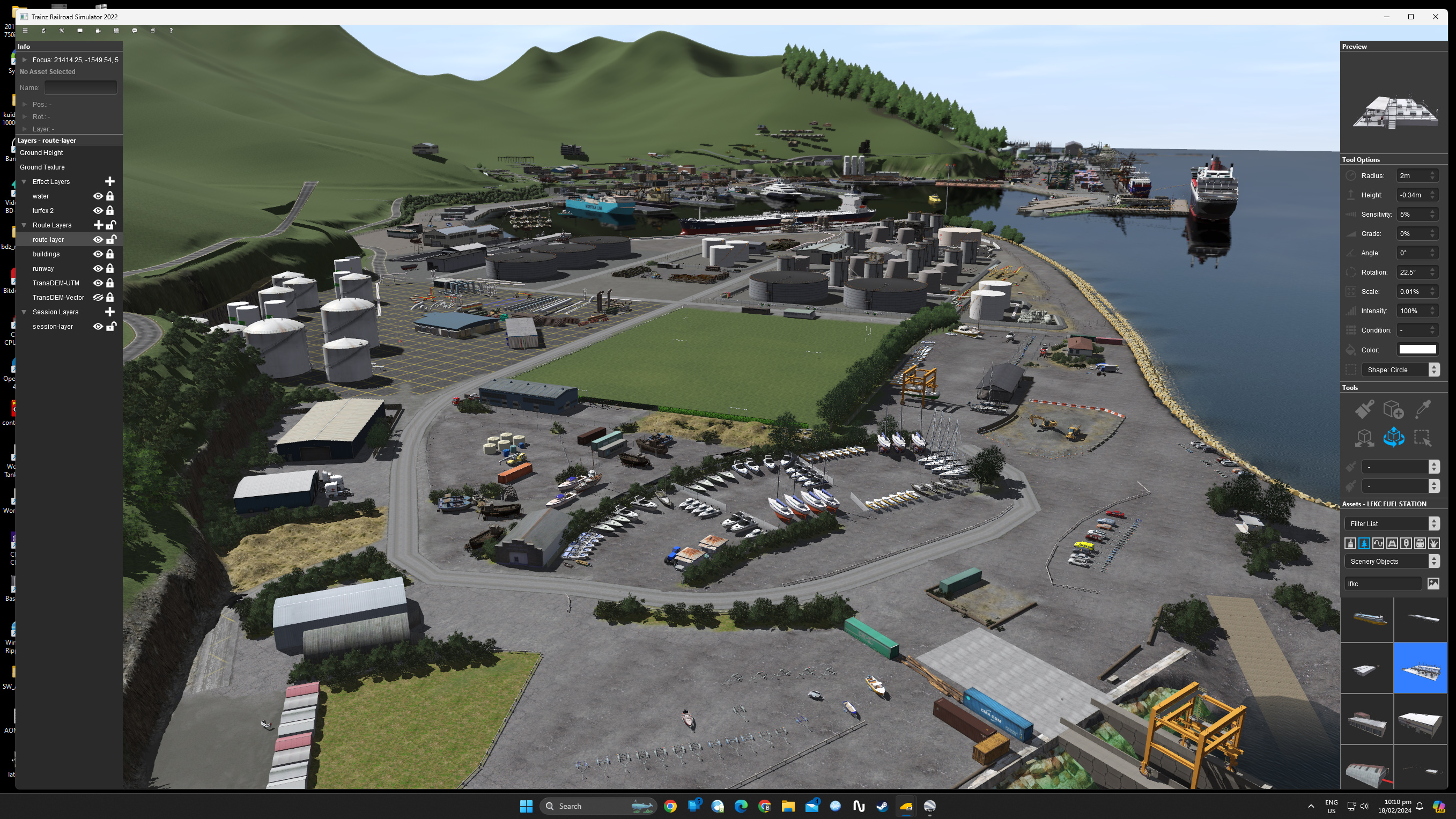Collapse the Route Layers group
This screenshot has width=1456, height=819.
coord(24,225)
